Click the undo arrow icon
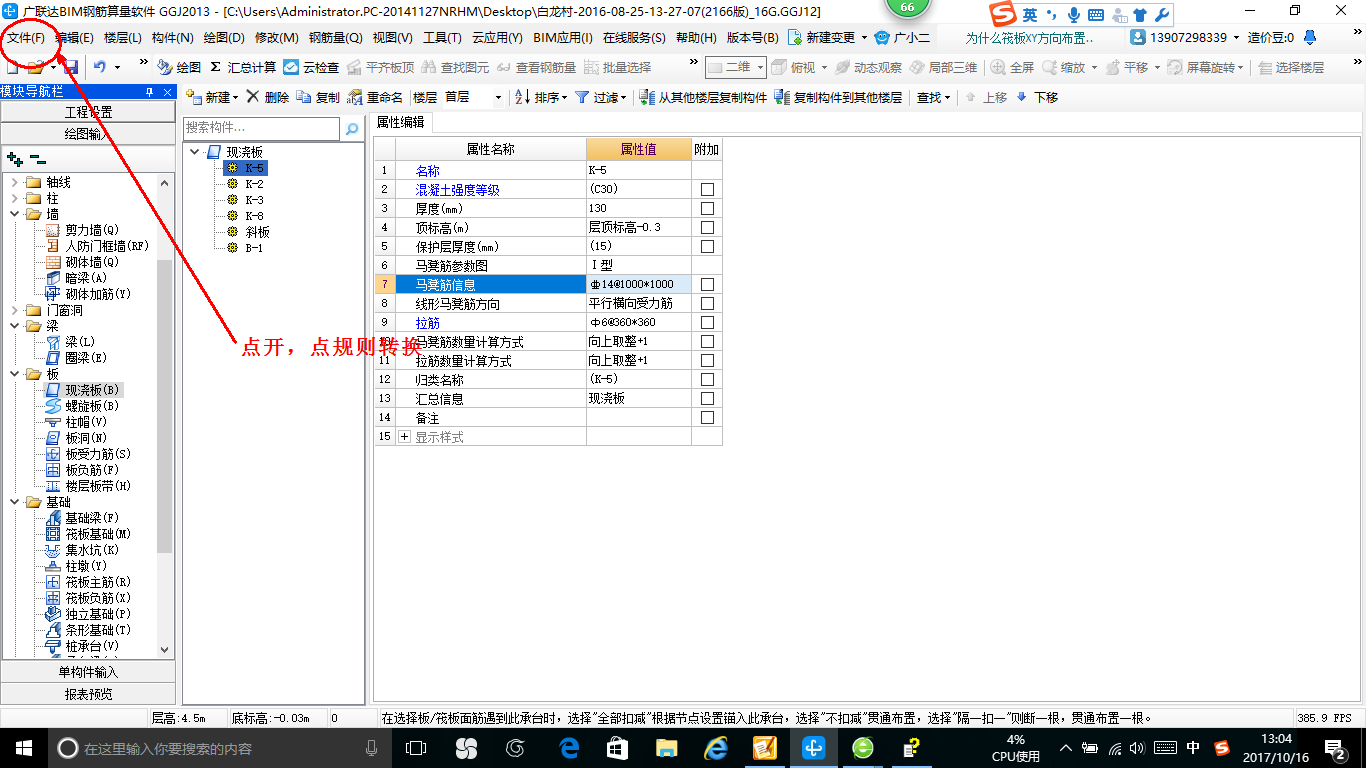The height and width of the screenshot is (768, 1366). point(100,67)
